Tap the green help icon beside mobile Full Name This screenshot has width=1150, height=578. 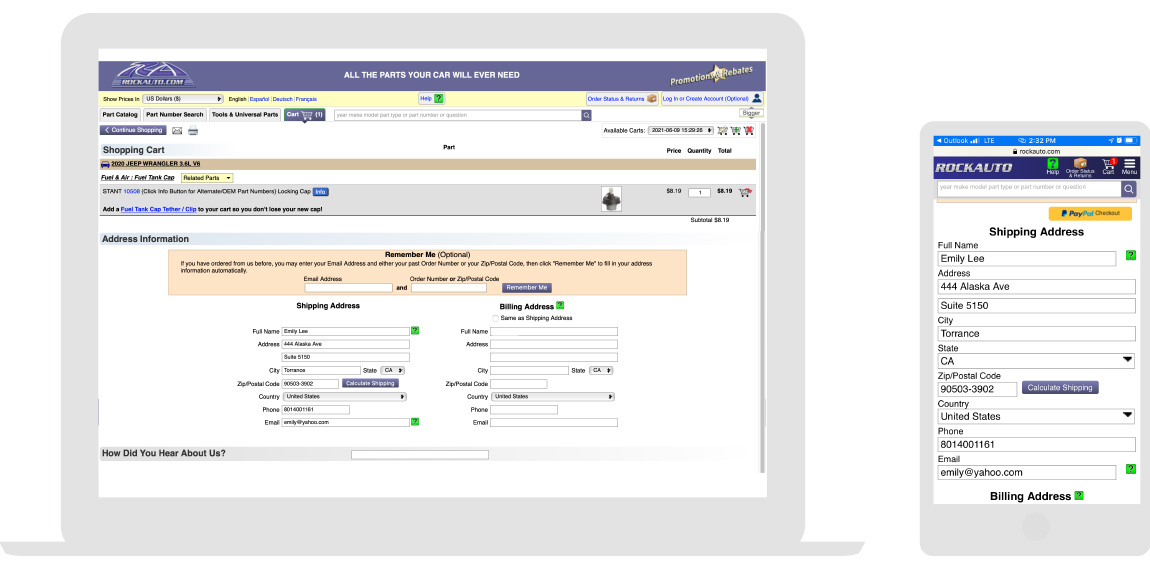pyautogui.click(x=1130, y=255)
